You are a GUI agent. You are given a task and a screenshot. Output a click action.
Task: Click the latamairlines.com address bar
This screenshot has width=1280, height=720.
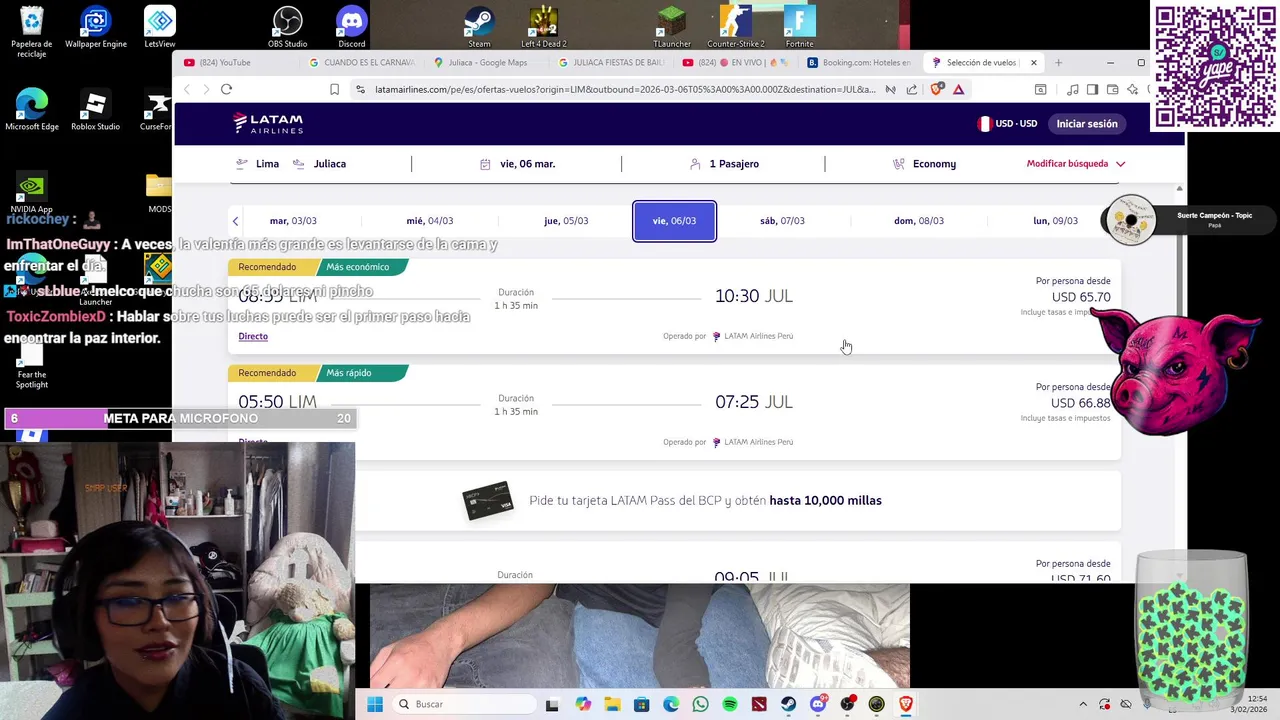pos(625,89)
